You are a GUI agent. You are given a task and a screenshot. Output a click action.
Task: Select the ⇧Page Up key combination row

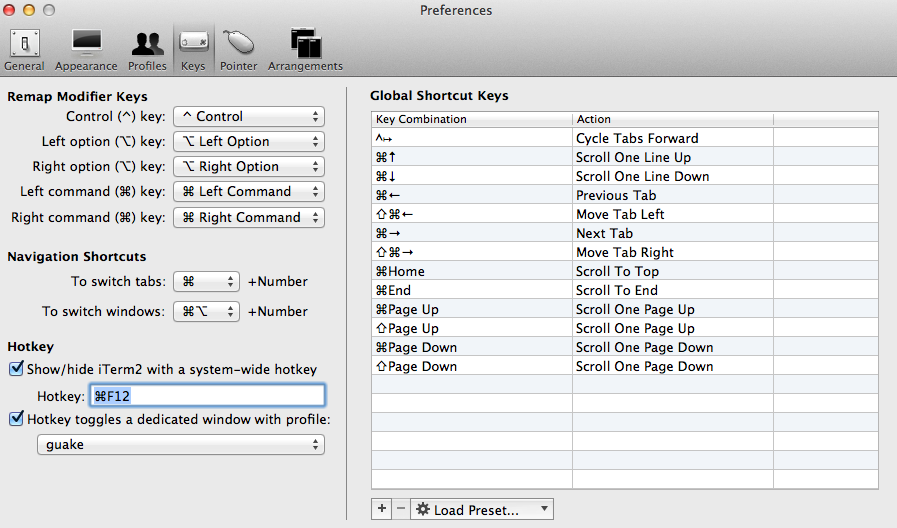point(625,328)
